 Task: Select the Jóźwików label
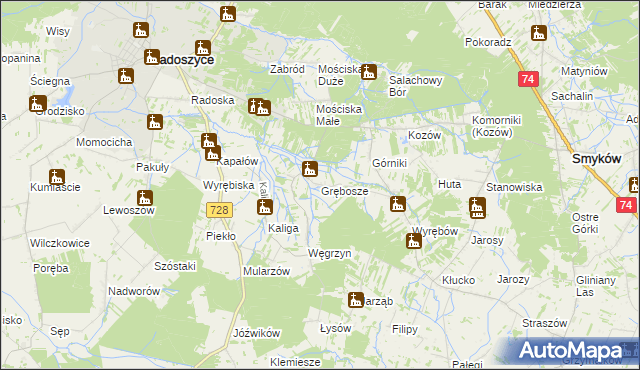[256, 333]
